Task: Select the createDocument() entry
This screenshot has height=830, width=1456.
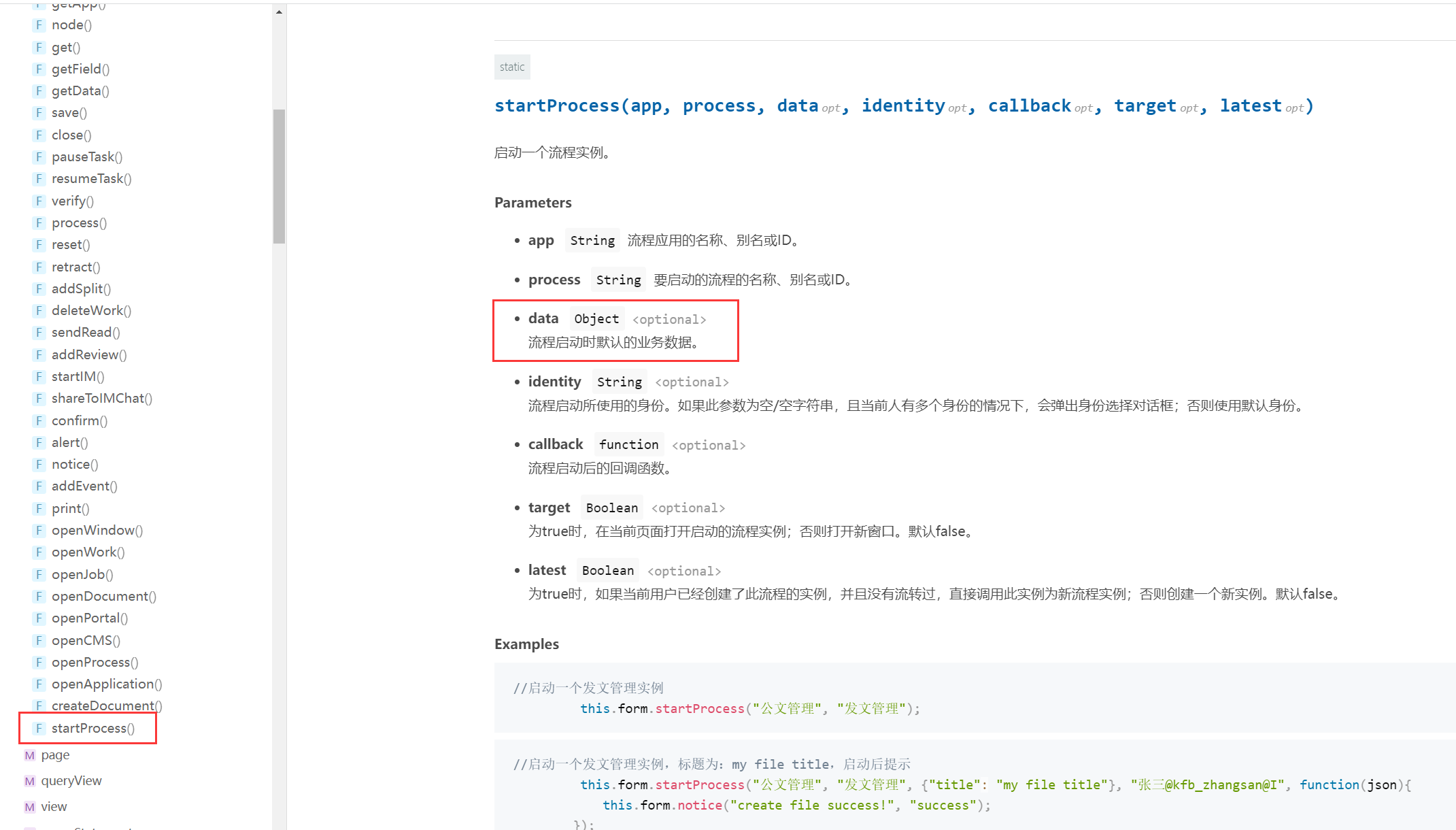Action: 107,705
